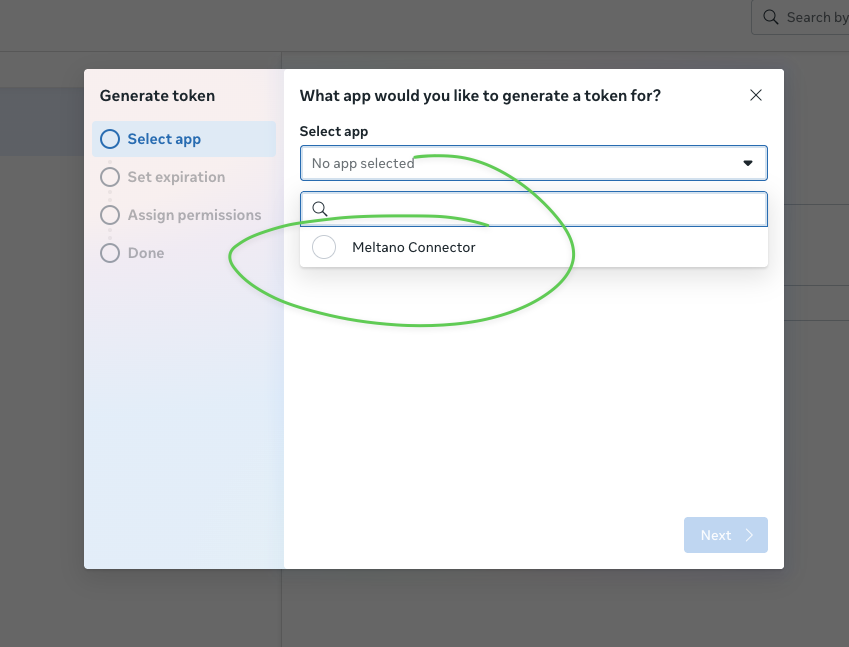Select the Meltano Connector radio button
Viewport: 849px width, 647px height.
(324, 246)
